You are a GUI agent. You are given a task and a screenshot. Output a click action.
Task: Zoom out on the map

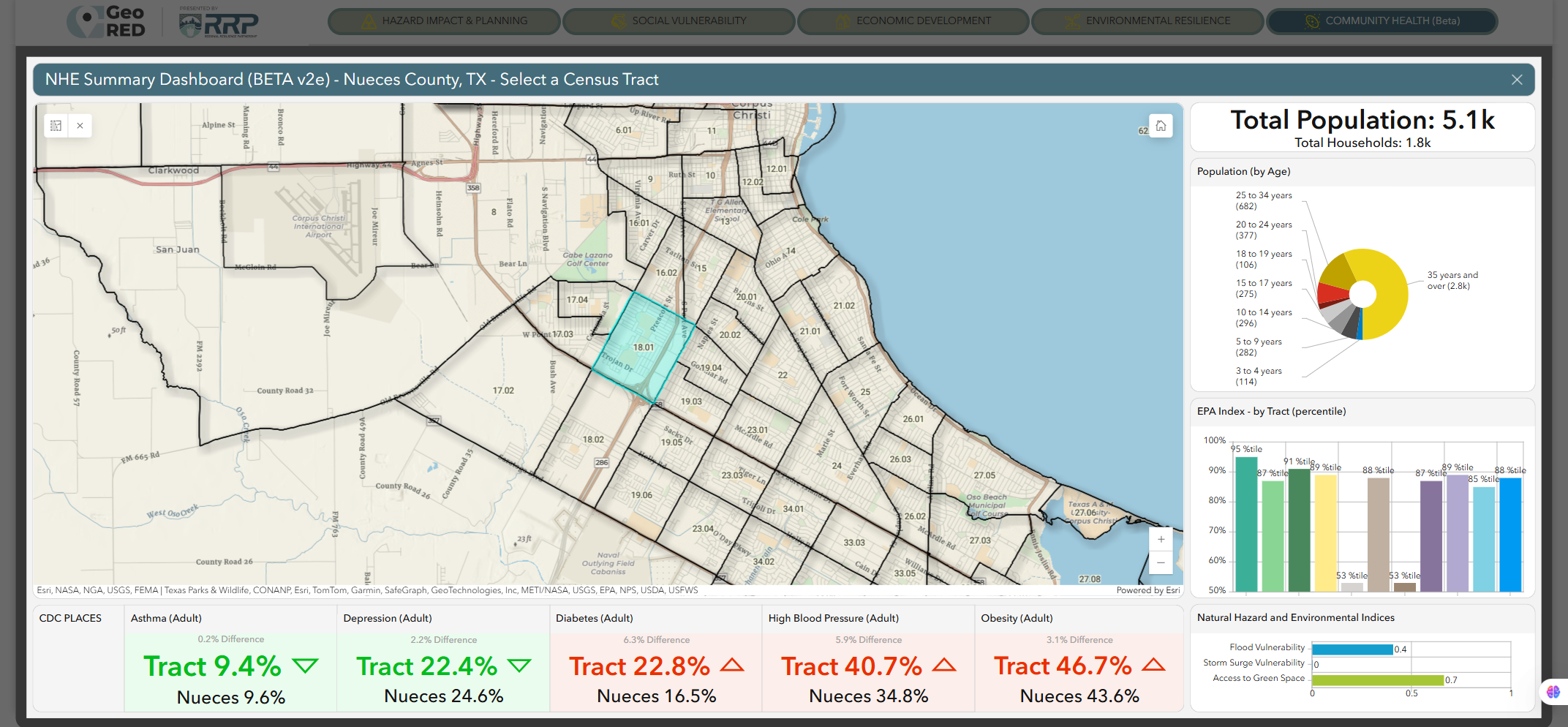tap(1161, 562)
